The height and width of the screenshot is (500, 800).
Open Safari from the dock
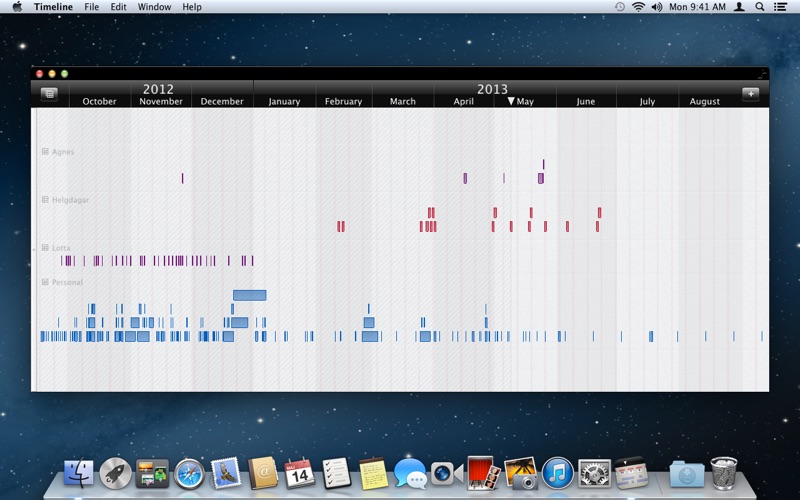point(189,472)
